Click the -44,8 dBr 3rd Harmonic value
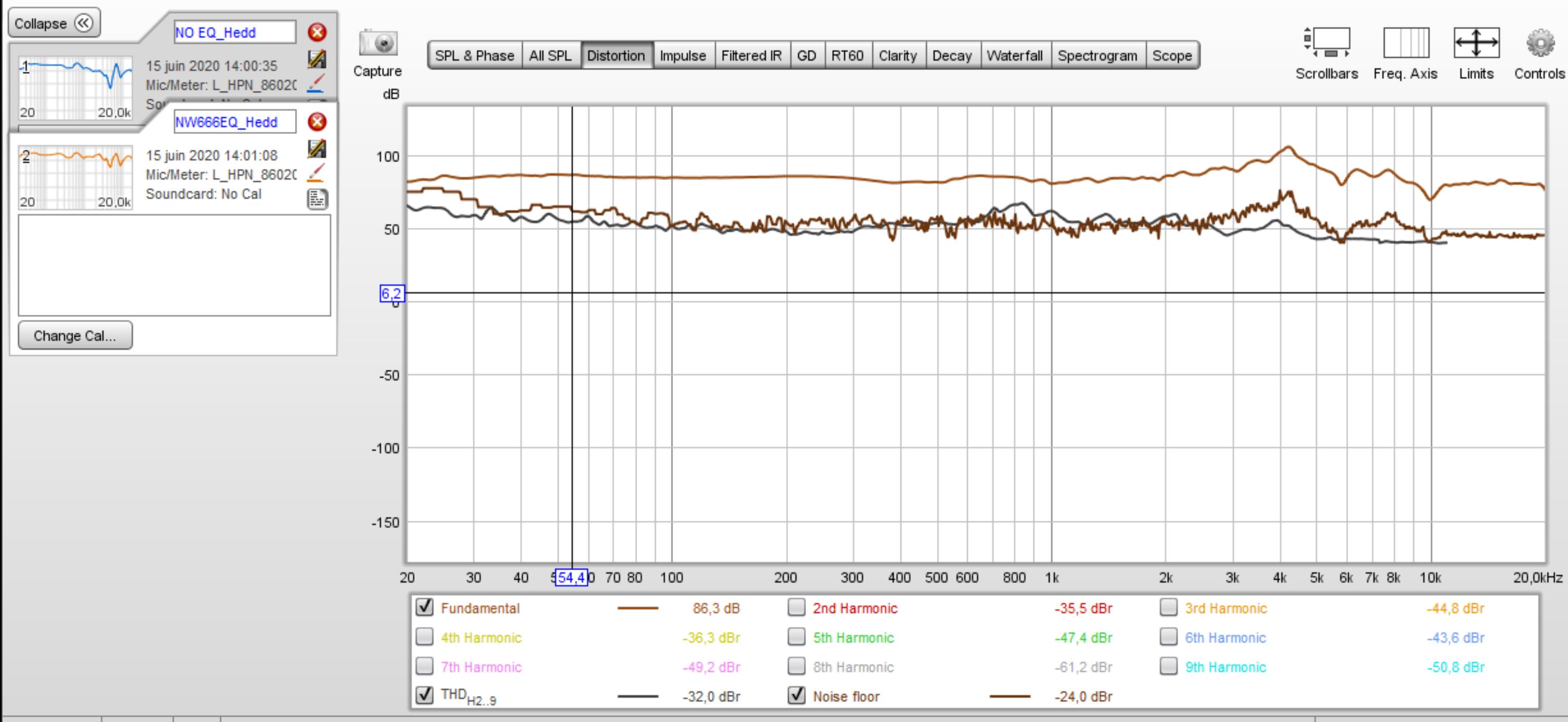The image size is (1568, 722). [1455, 608]
